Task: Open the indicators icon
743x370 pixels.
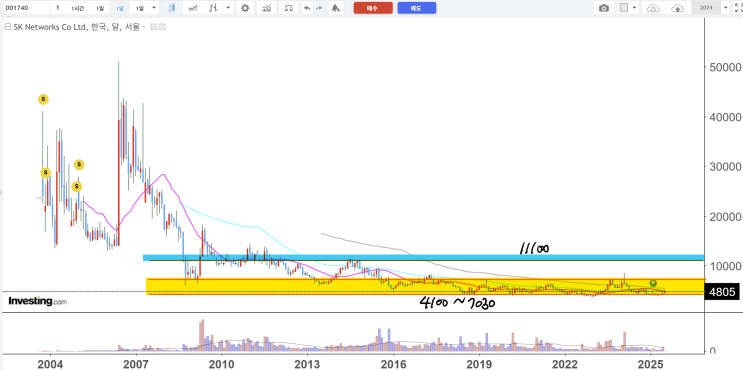Action: click(267, 8)
